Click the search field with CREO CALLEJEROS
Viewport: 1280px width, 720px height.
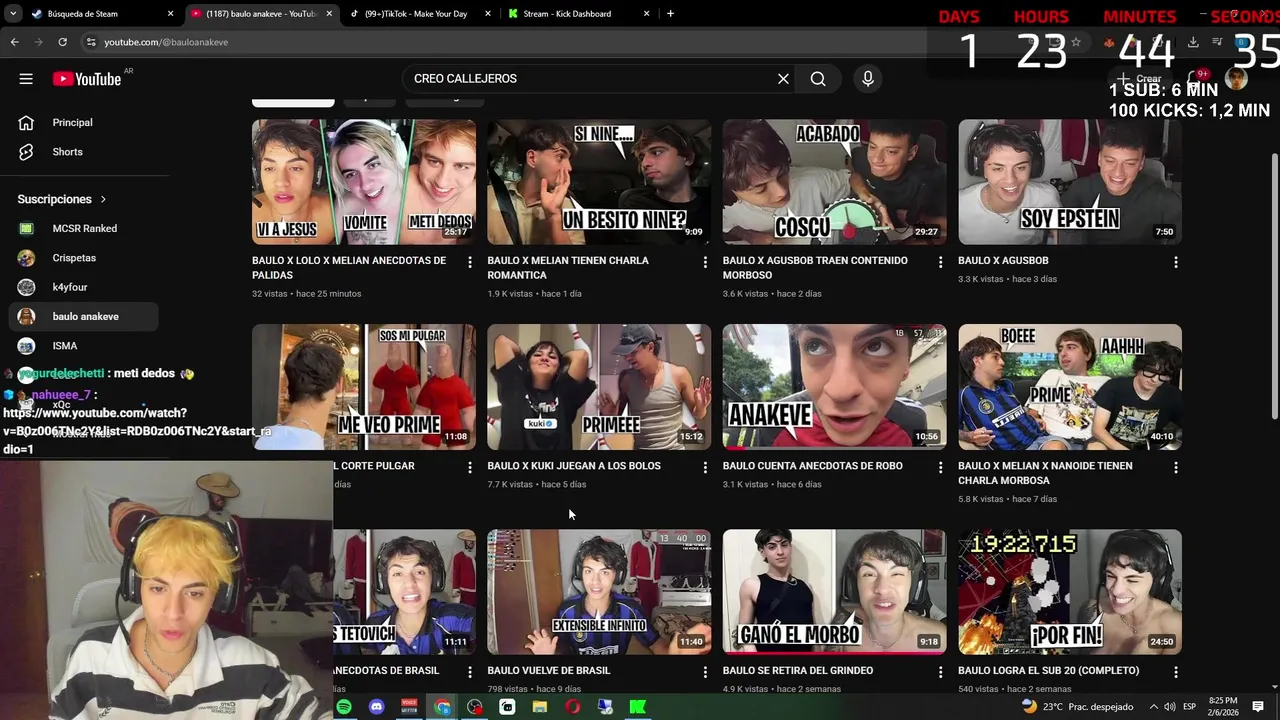pyautogui.click(x=590, y=79)
